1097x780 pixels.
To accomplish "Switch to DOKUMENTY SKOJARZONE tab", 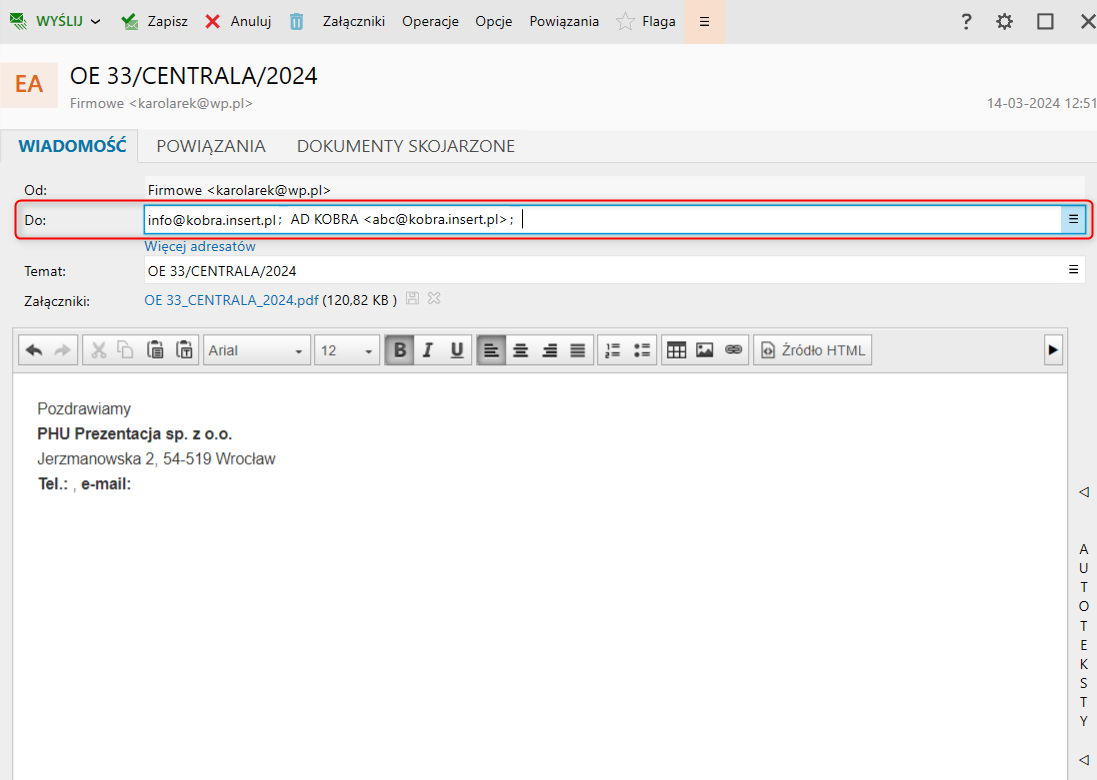I will click(406, 146).
